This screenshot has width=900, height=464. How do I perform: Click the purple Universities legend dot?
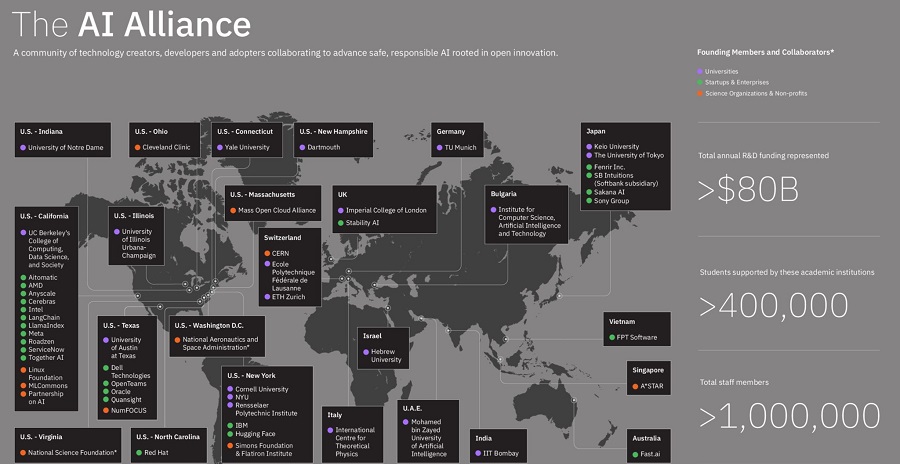click(x=700, y=71)
